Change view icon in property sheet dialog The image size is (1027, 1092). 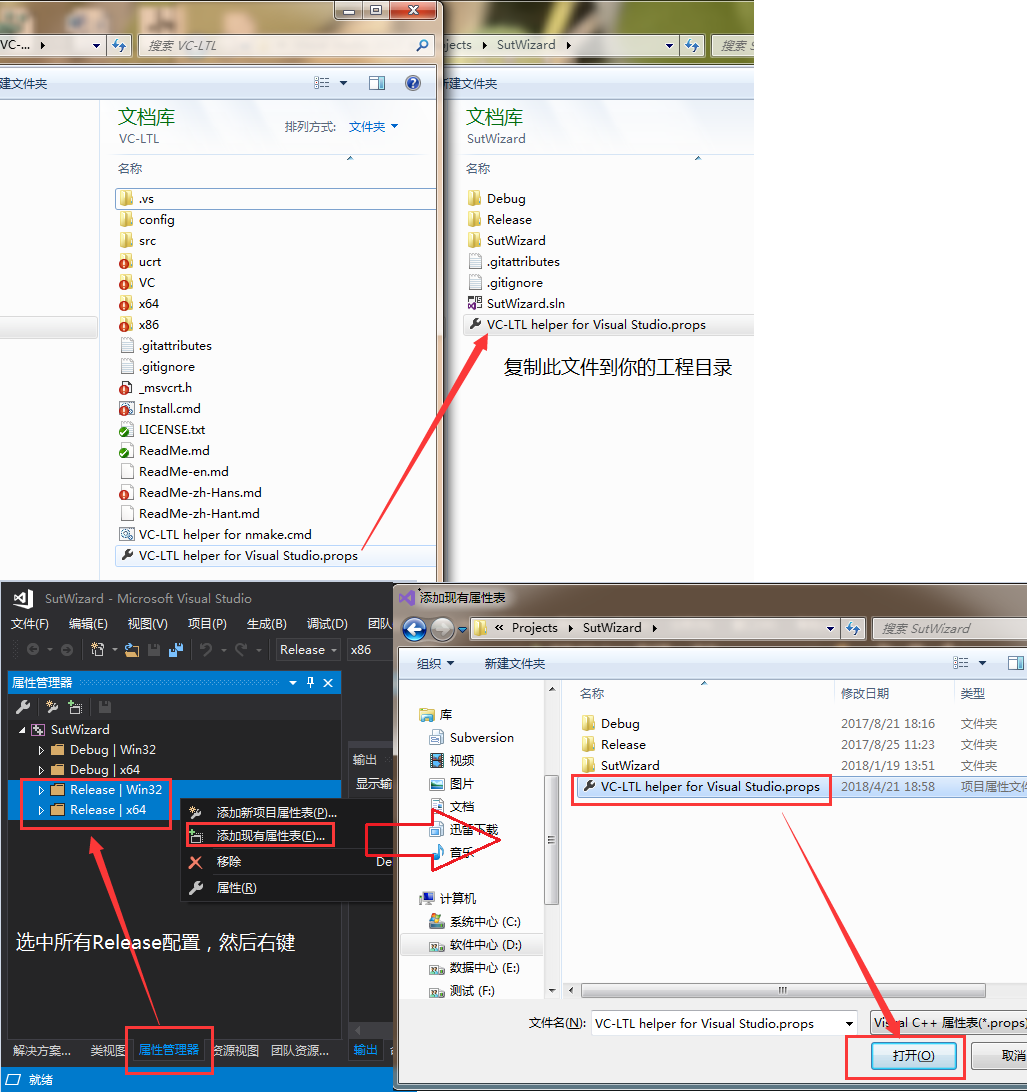pos(961,663)
